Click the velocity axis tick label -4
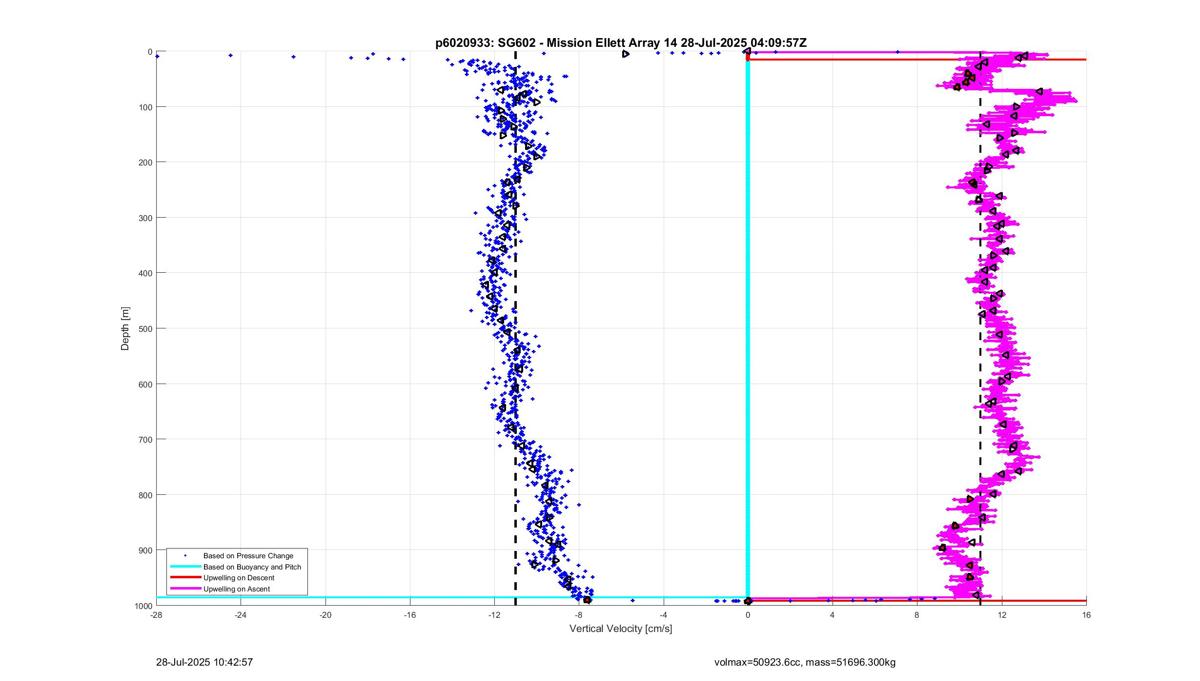The height and width of the screenshot is (681, 1200). (x=663, y=615)
